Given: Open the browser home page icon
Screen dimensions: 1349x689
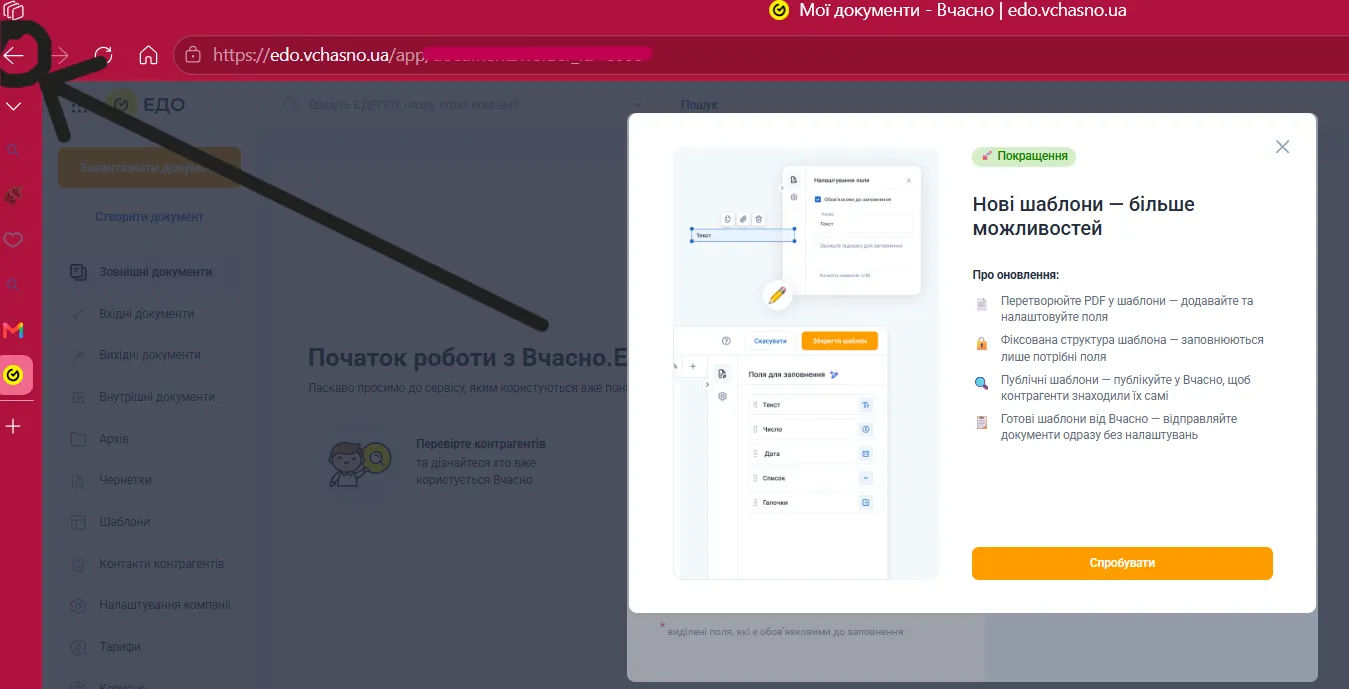Looking at the screenshot, I should pos(148,56).
